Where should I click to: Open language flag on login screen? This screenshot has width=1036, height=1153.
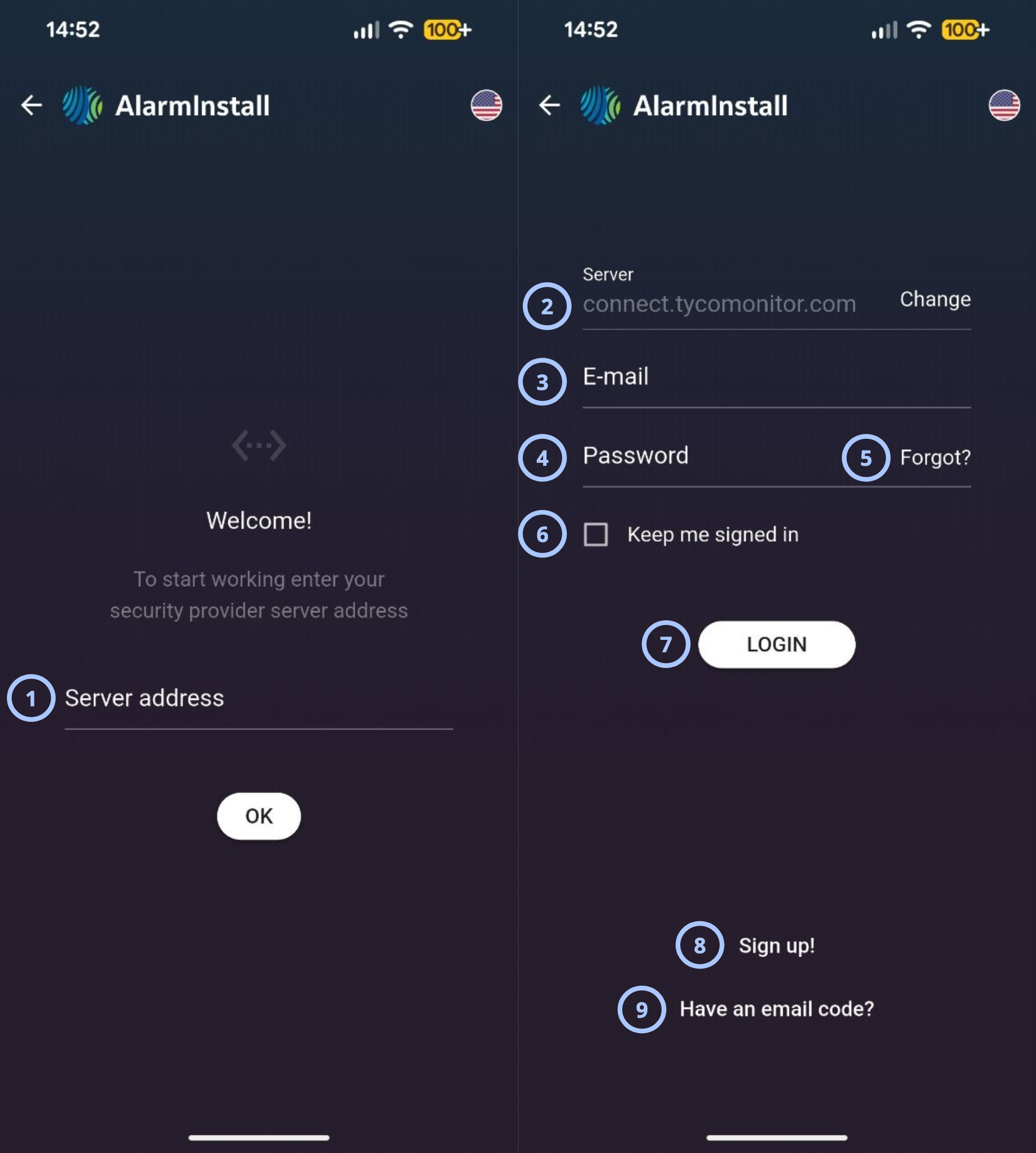(1004, 105)
